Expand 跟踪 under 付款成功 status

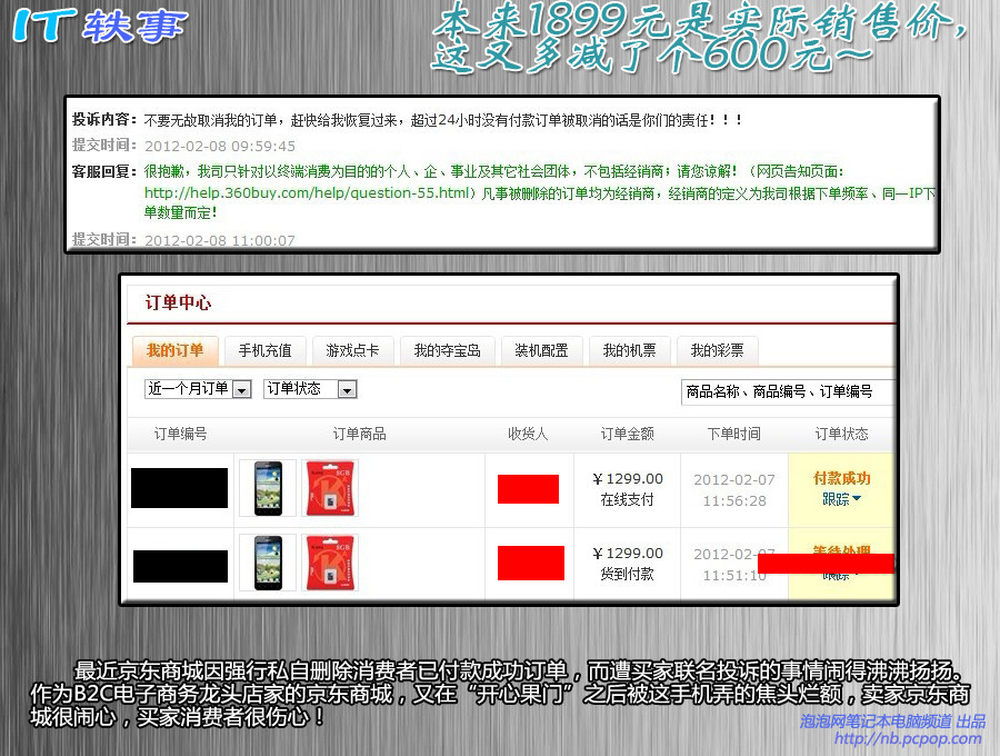[841, 499]
